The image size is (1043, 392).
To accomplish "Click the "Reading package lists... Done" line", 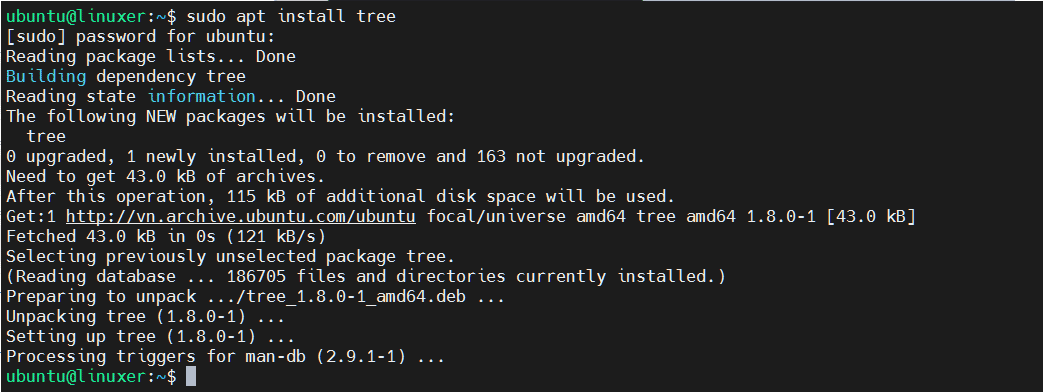I will [150, 56].
